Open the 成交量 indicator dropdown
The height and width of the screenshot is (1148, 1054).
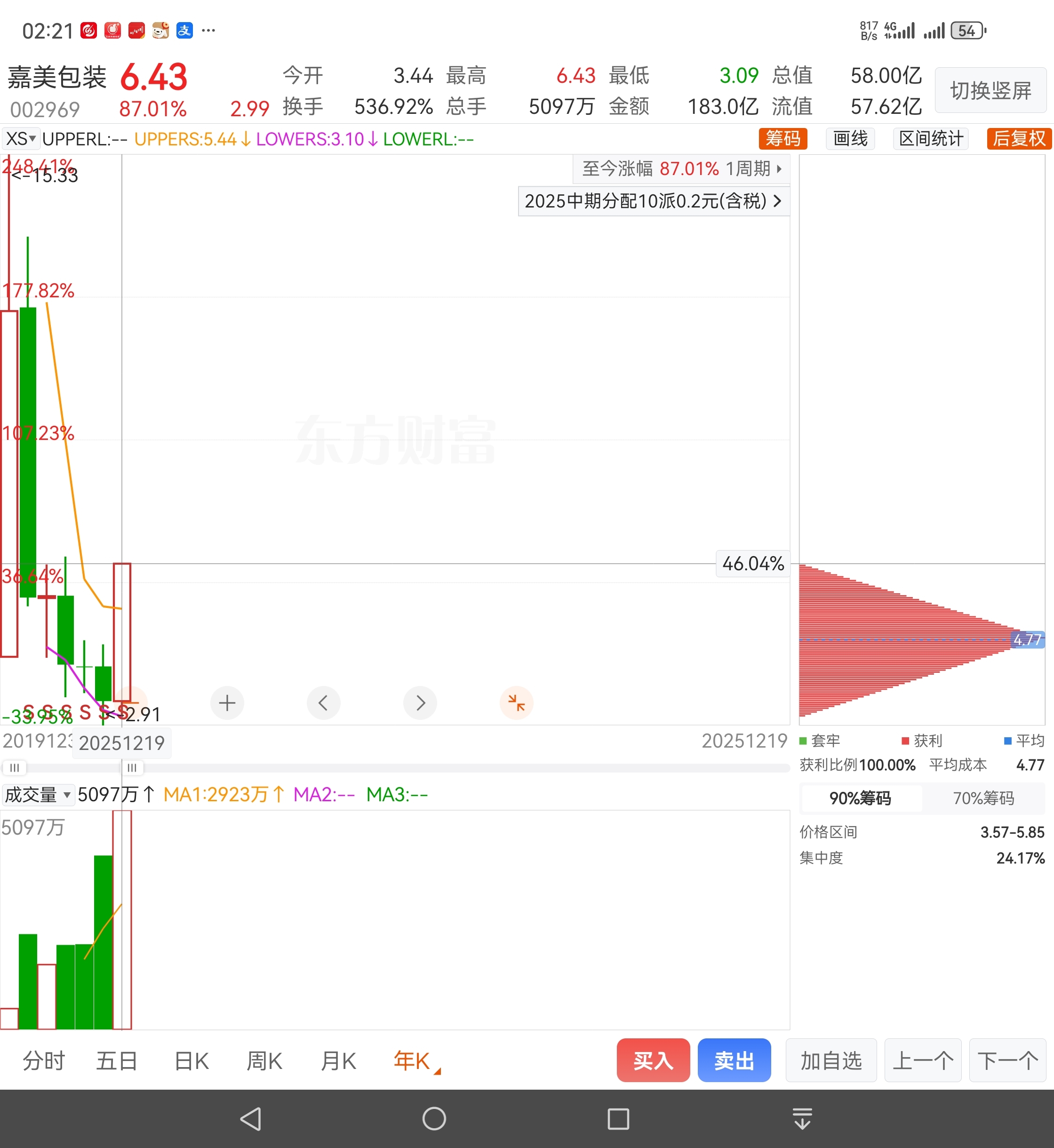[38, 794]
